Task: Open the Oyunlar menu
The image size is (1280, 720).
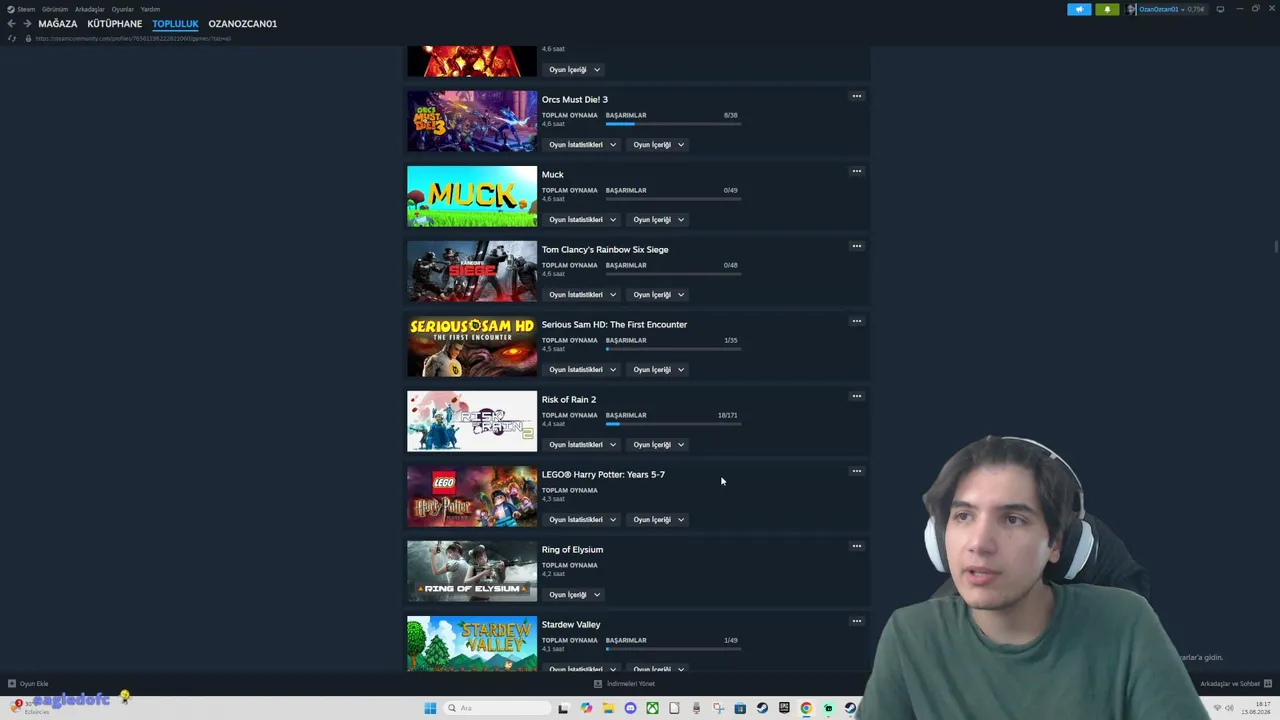Action: tap(123, 9)
